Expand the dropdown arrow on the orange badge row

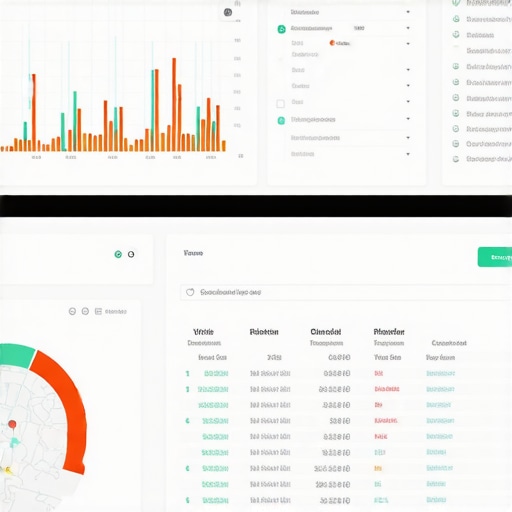point(408,44)
